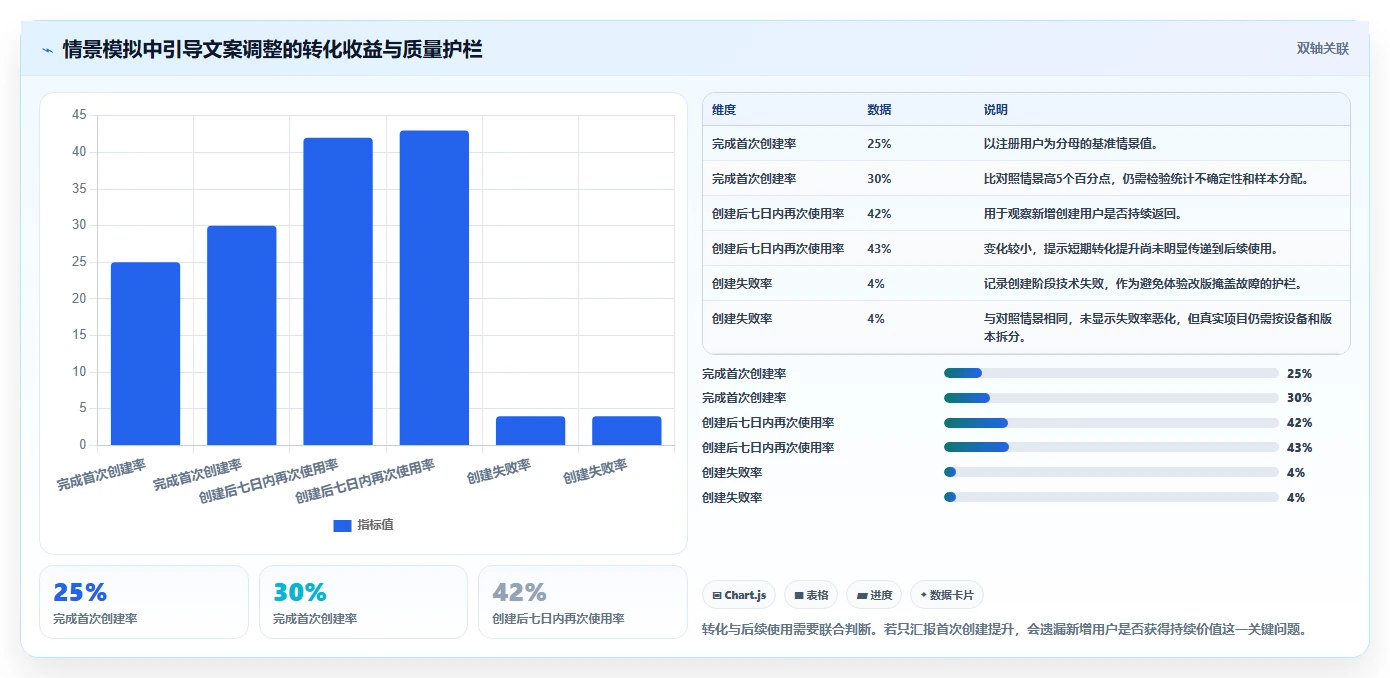Click the 25% value in the table

[x=879, y=144]
